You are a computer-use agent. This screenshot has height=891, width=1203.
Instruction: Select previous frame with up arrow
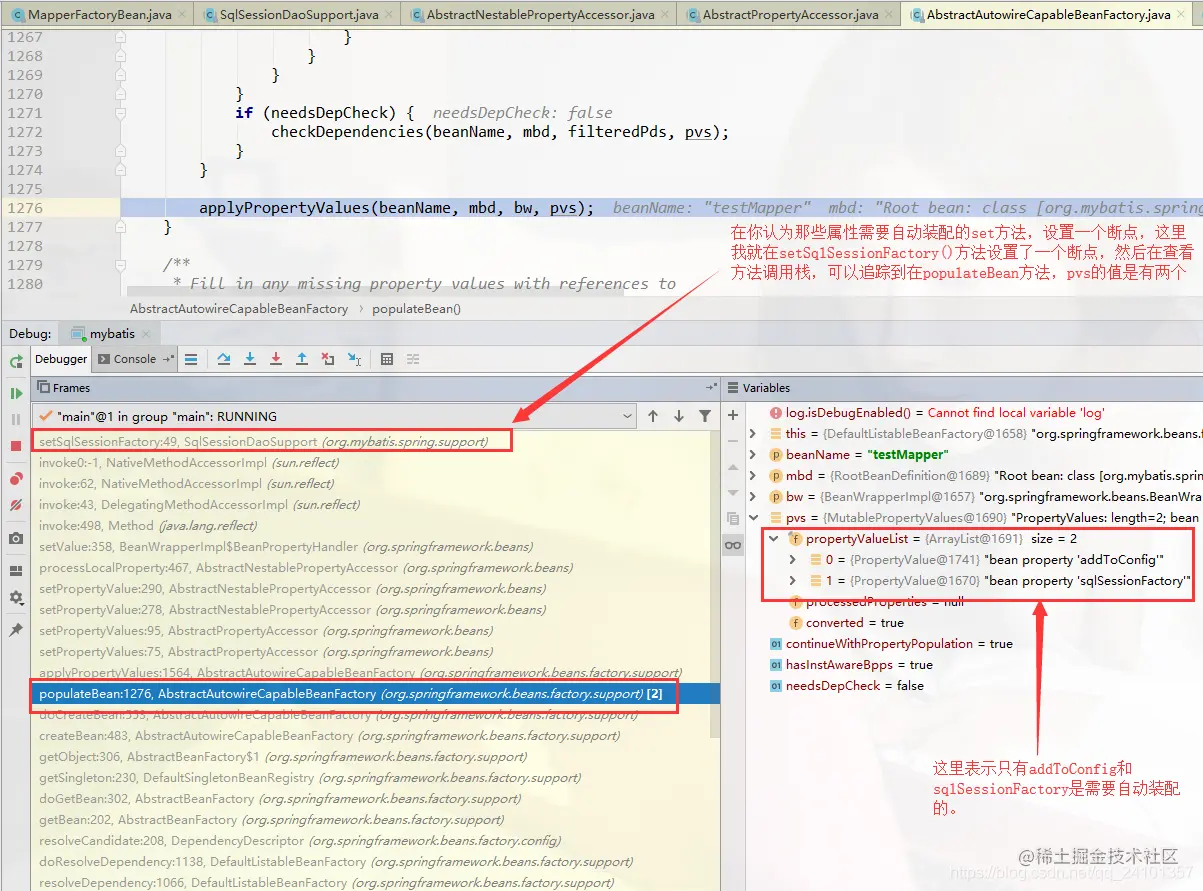tap(653, 416)
